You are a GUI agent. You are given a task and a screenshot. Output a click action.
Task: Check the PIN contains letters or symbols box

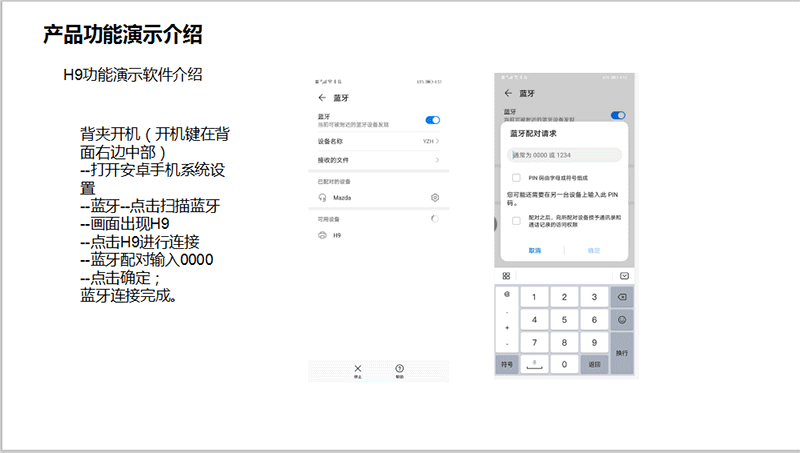coord(516,177)
